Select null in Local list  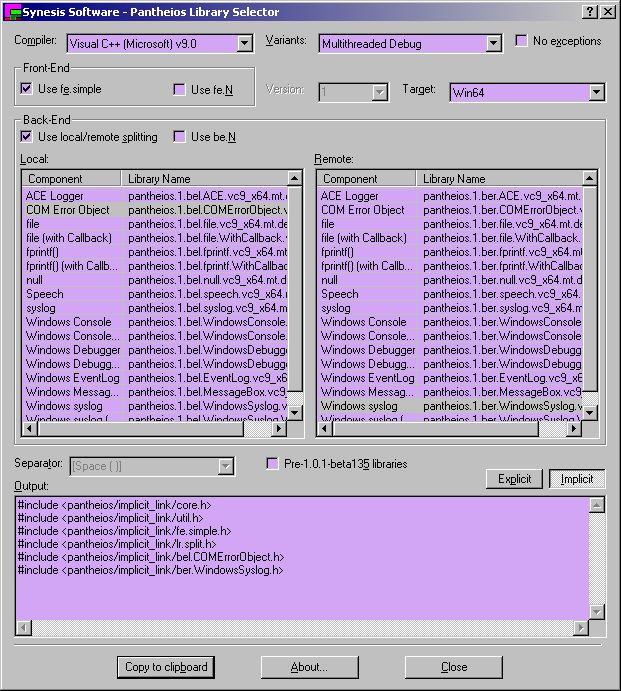[155, 280]
